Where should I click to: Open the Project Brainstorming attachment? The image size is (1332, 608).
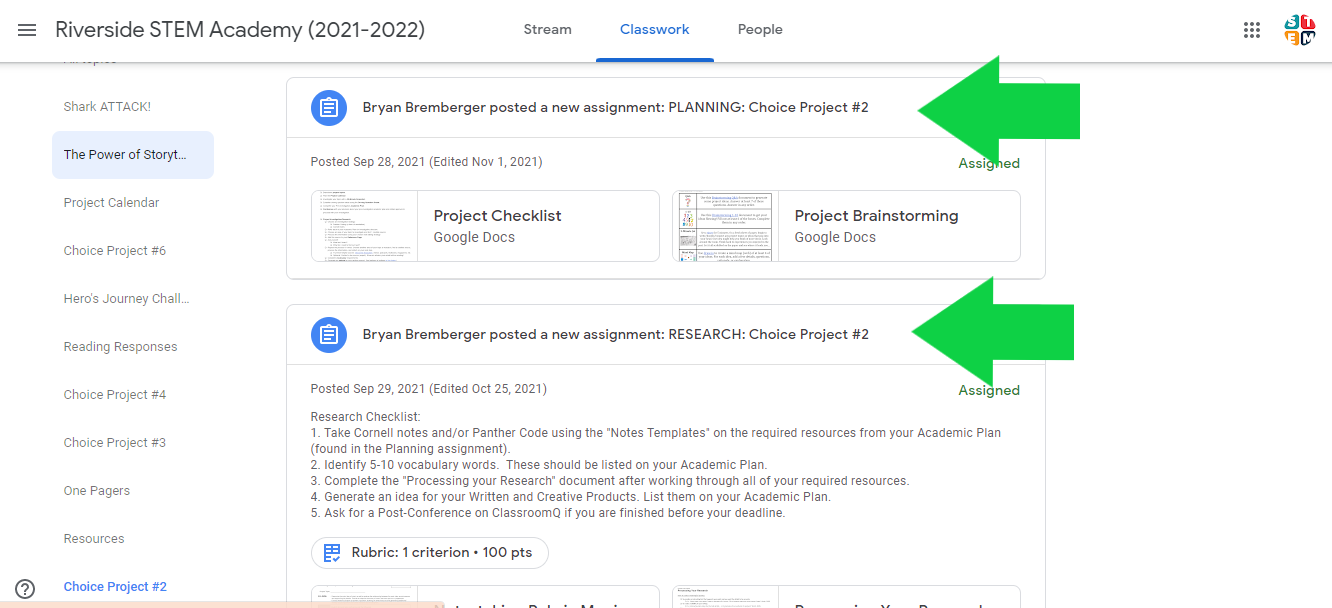click(846, 226)
